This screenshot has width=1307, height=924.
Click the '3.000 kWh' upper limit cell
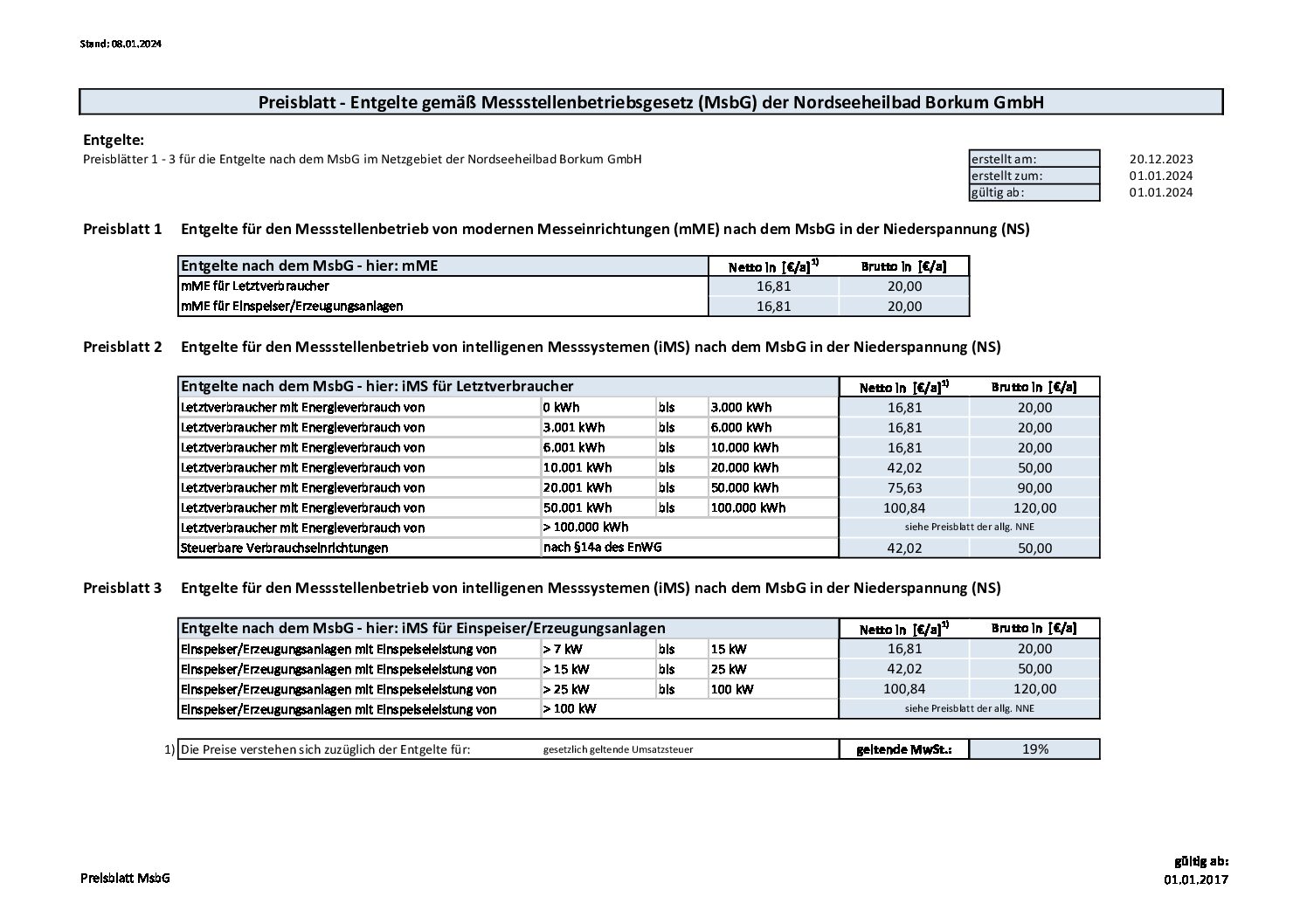[x=773, y=407]
